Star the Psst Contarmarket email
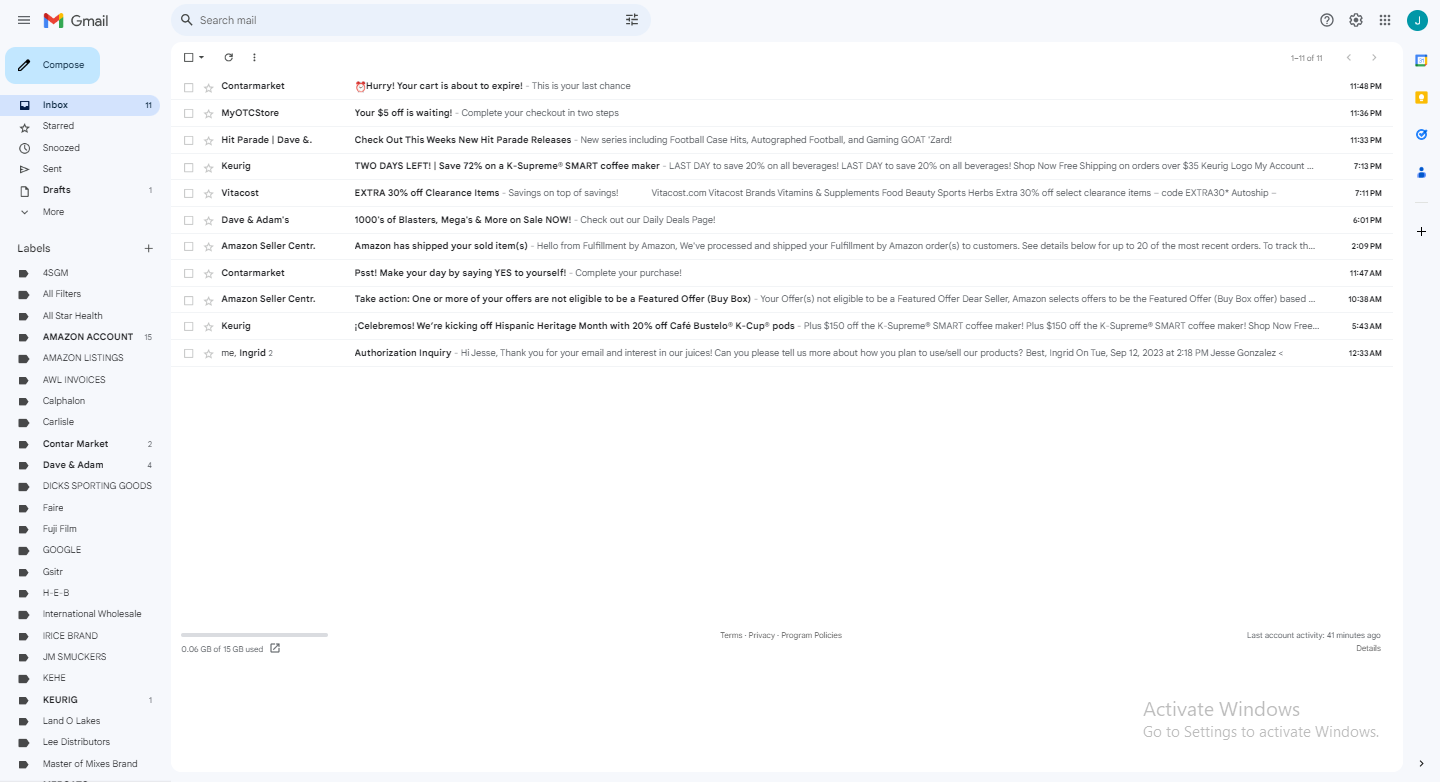 (x=208, y=274)
